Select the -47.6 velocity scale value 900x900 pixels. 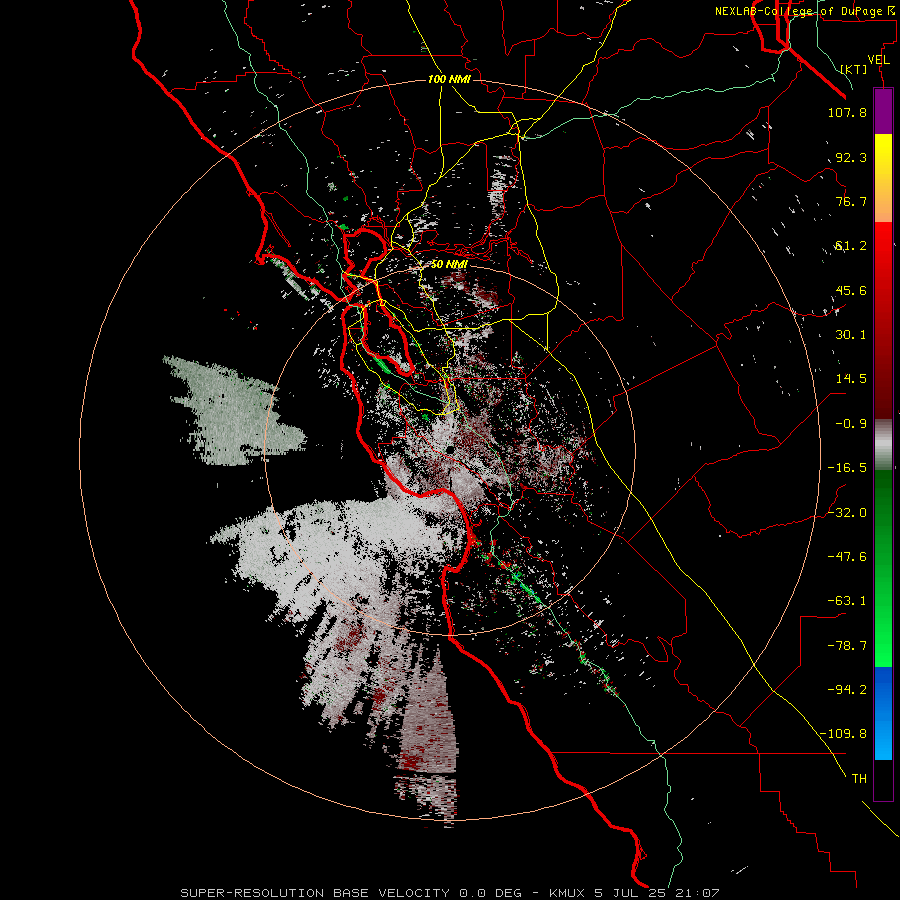(x=847, y=557)
